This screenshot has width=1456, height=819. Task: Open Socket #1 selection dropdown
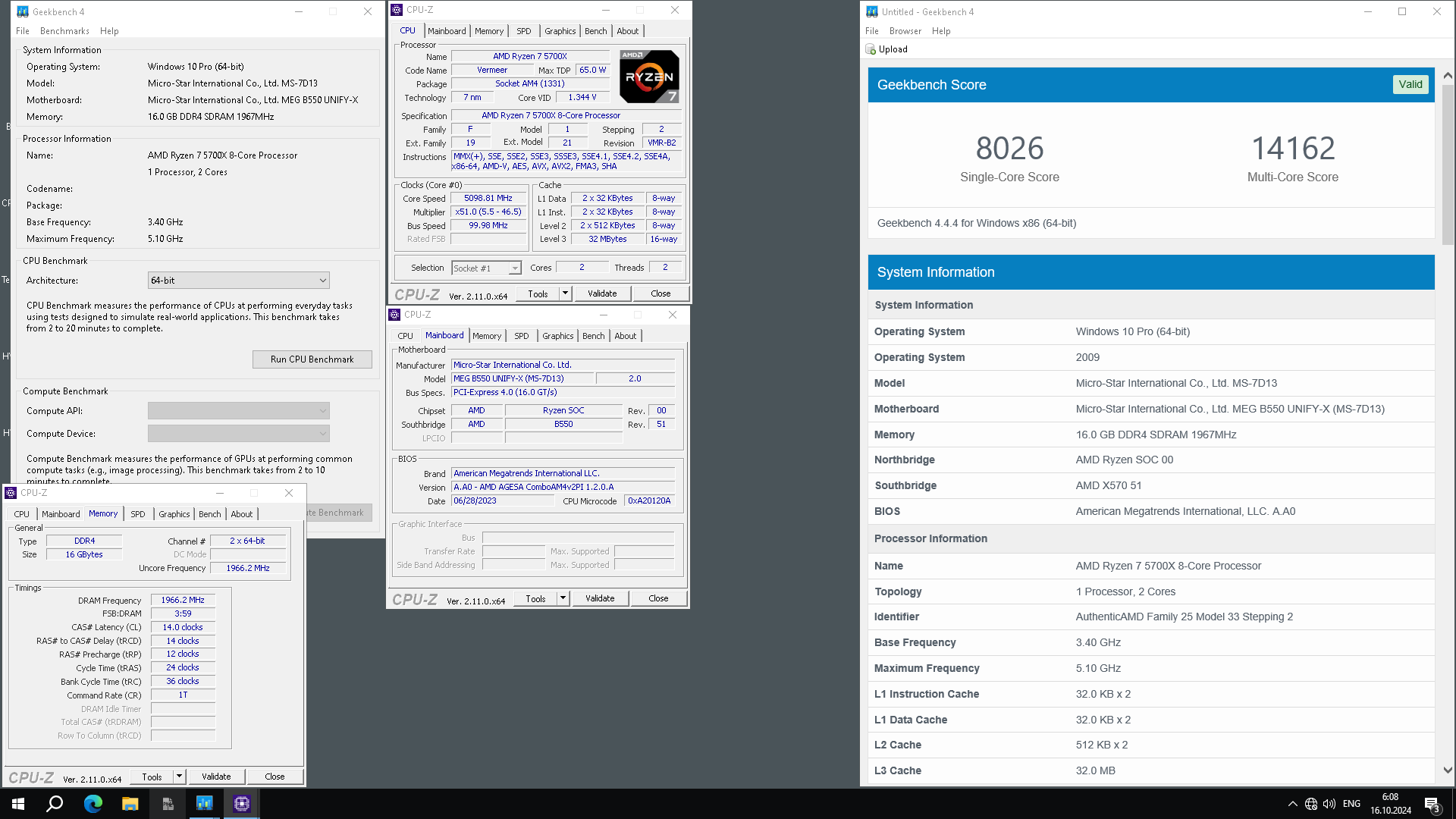pos(486,268)
